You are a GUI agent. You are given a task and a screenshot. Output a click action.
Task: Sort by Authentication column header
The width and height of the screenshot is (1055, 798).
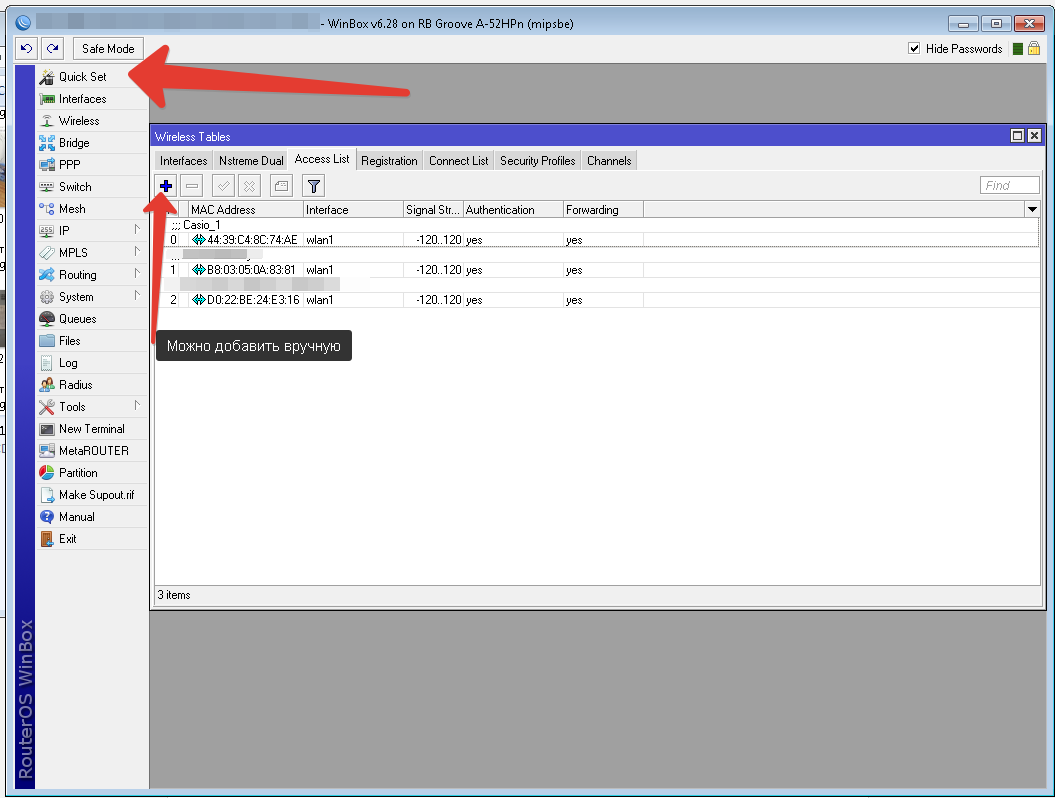(x=513, y=210)
